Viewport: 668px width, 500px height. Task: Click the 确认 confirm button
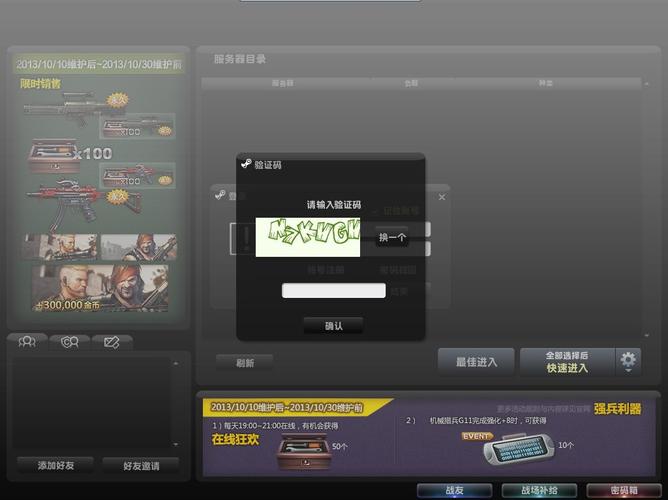pyautogui.click(x=333, y=326)
